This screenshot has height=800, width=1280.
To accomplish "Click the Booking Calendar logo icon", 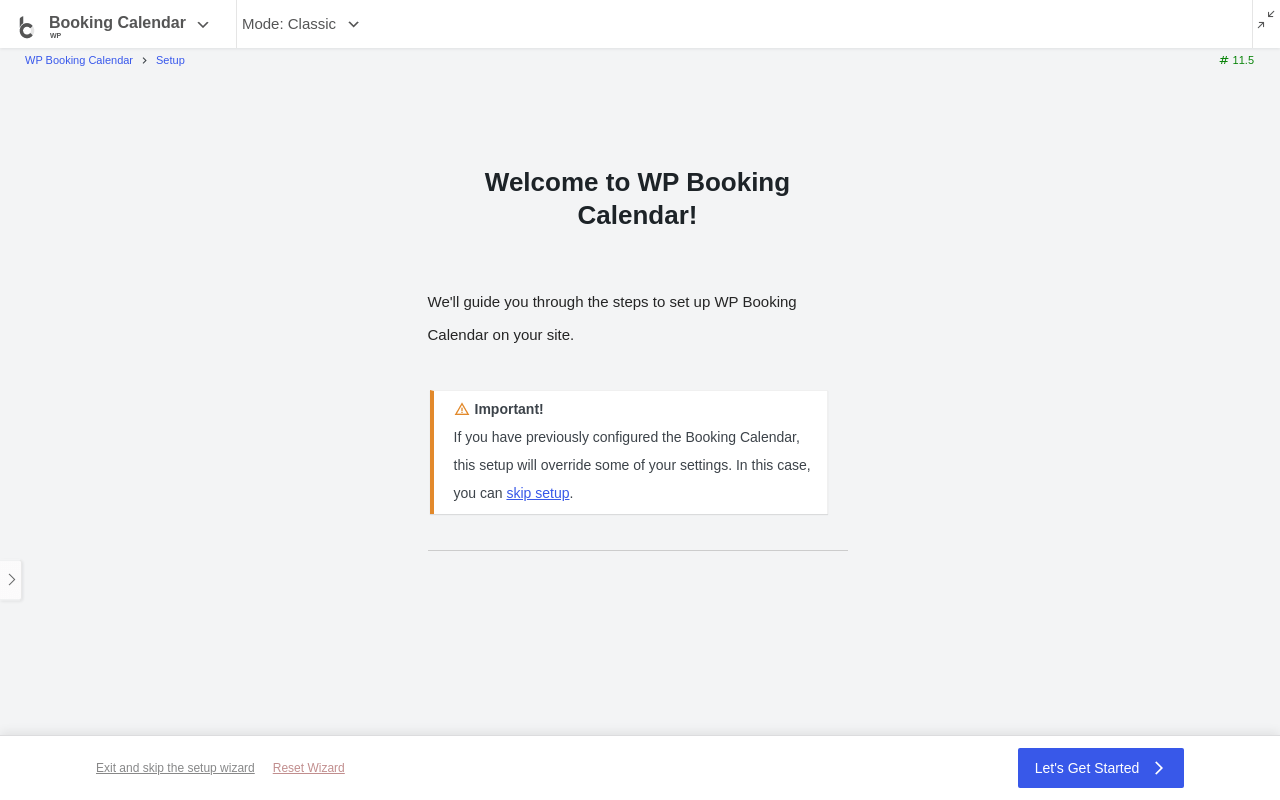I will [27, 27].
